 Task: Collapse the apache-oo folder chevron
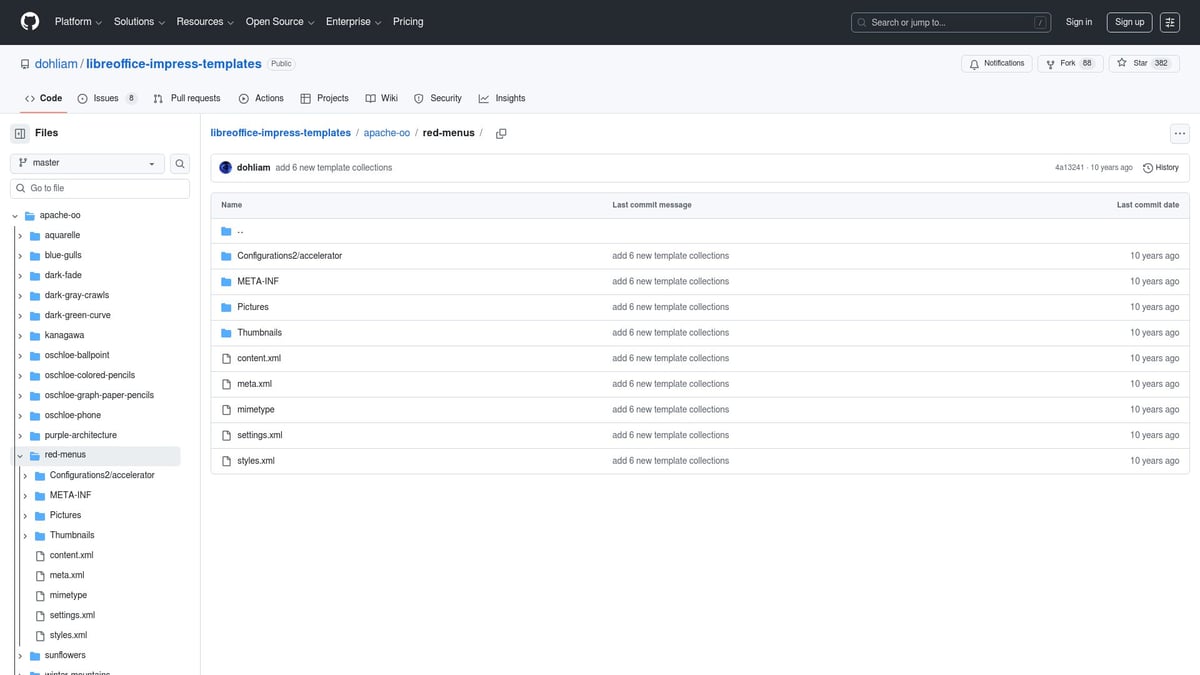pos(15,215)
